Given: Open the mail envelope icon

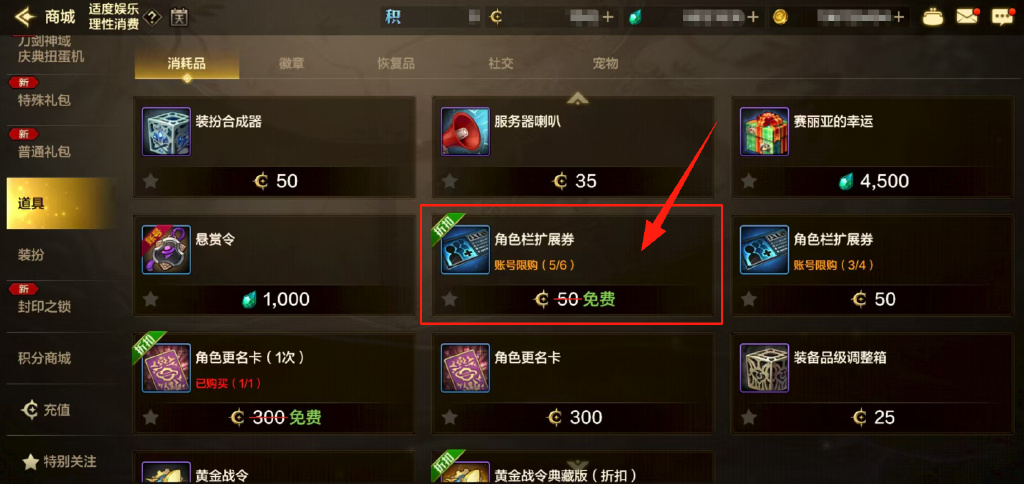Looking at the screenshot, I should (967, 17).
